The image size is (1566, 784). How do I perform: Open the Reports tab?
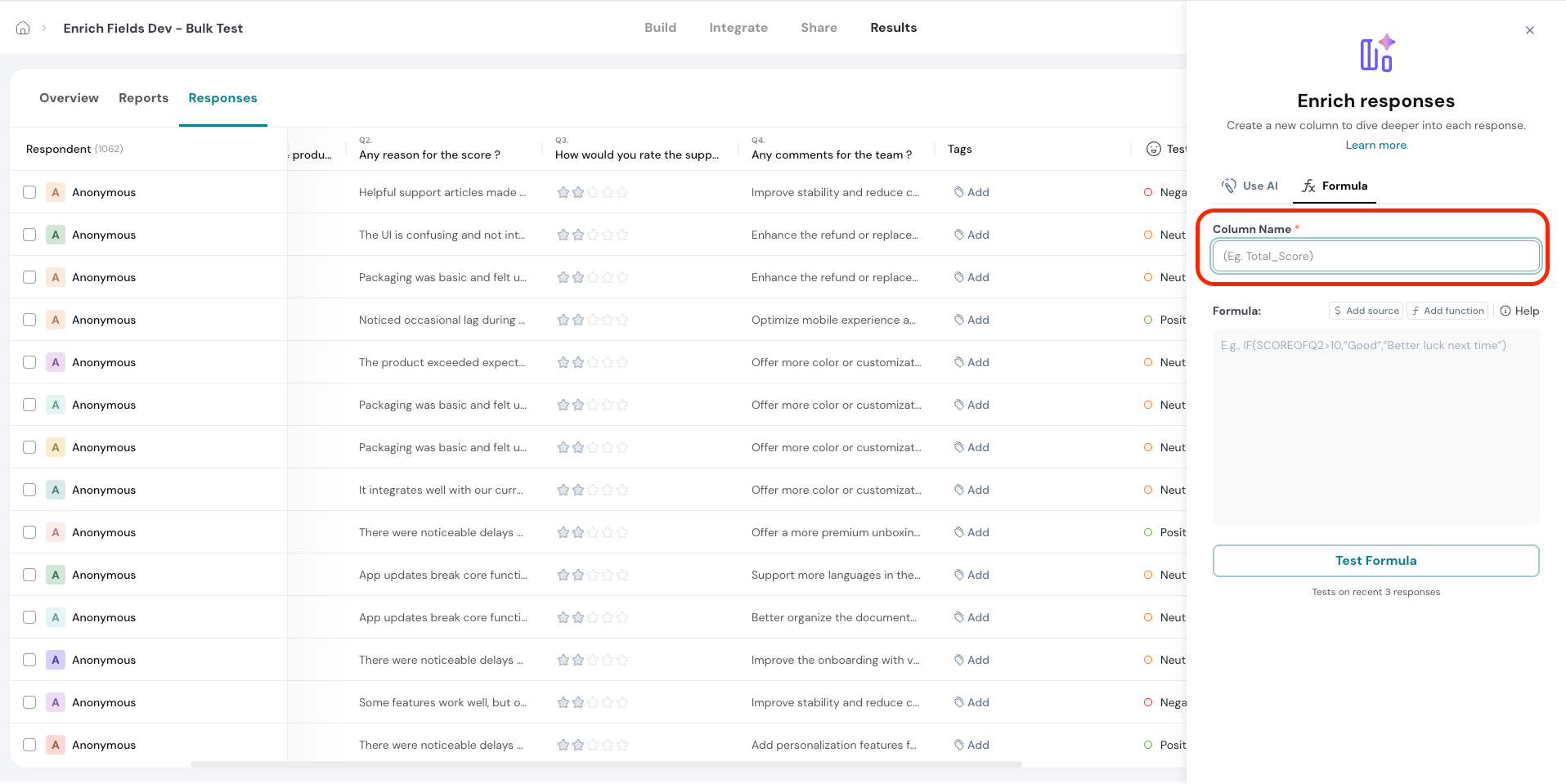[143, 98]
